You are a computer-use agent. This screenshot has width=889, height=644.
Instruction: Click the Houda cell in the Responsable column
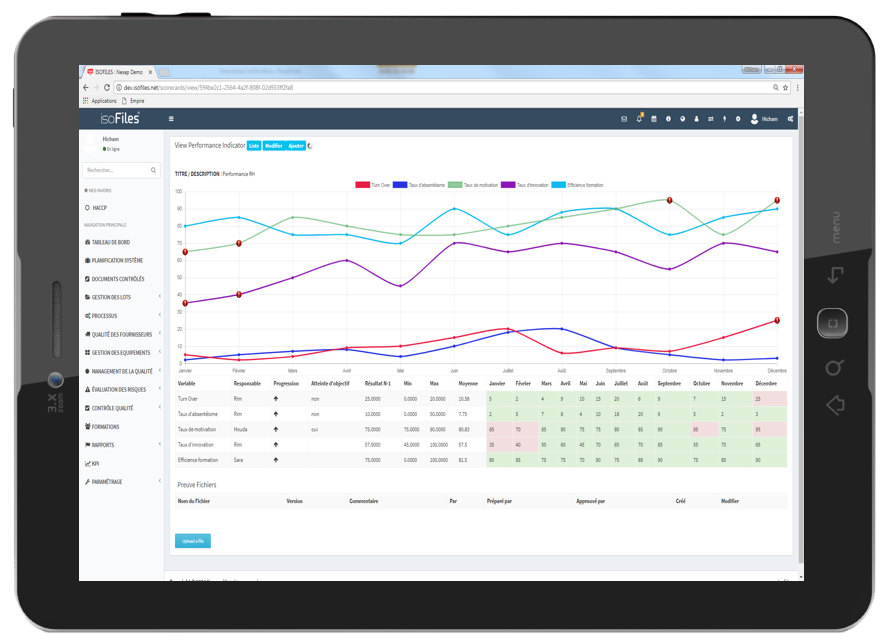point(240,429)
